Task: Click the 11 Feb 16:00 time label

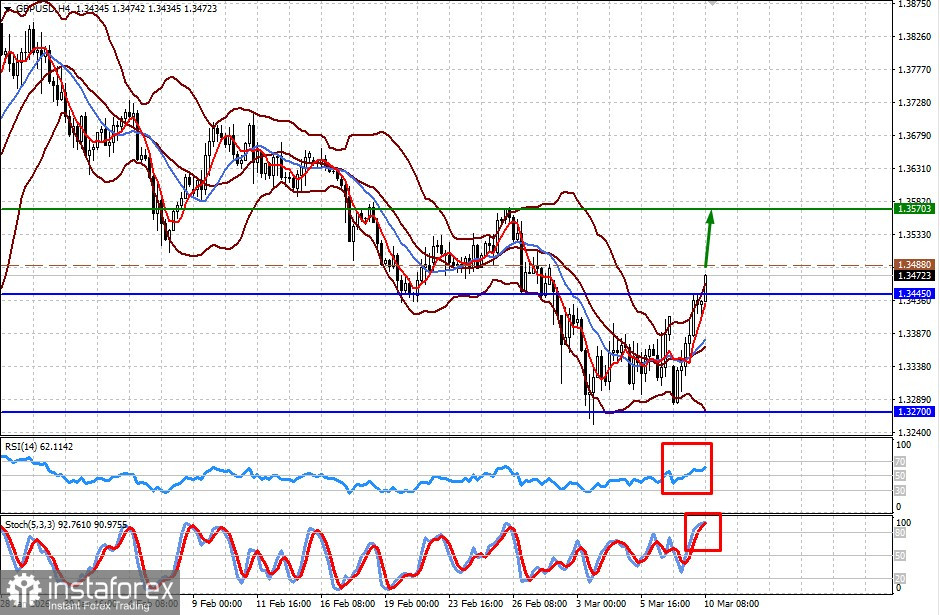Action: tap(283, 604)
